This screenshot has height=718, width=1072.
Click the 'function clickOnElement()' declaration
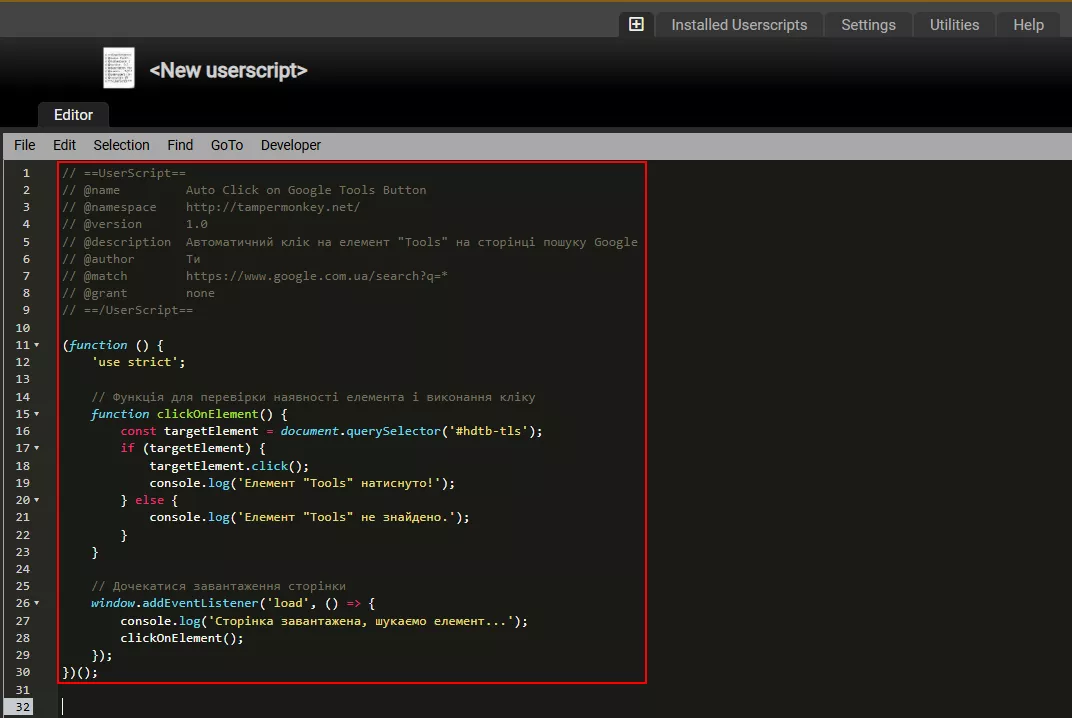point(189,414)
